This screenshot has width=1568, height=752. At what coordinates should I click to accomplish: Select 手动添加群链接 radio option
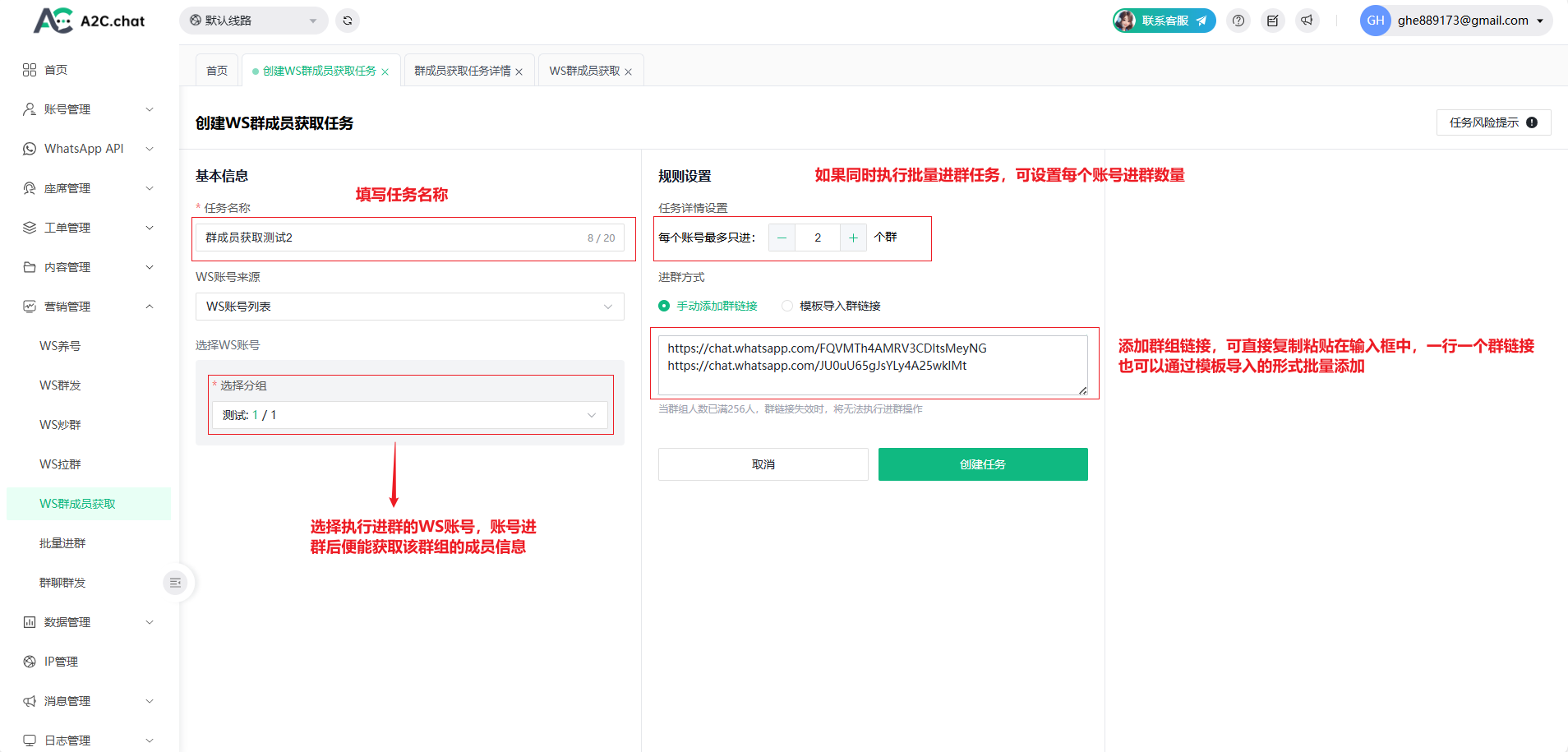click(x=664, y=306)
